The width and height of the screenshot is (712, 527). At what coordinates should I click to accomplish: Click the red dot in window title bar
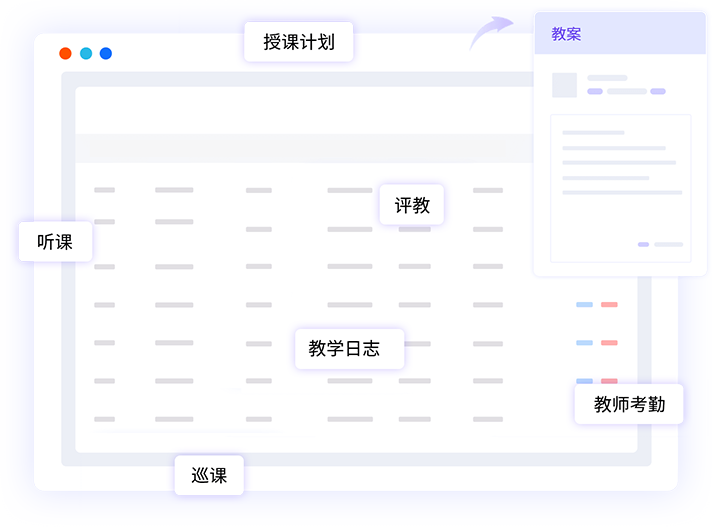[x=65, y=53]
